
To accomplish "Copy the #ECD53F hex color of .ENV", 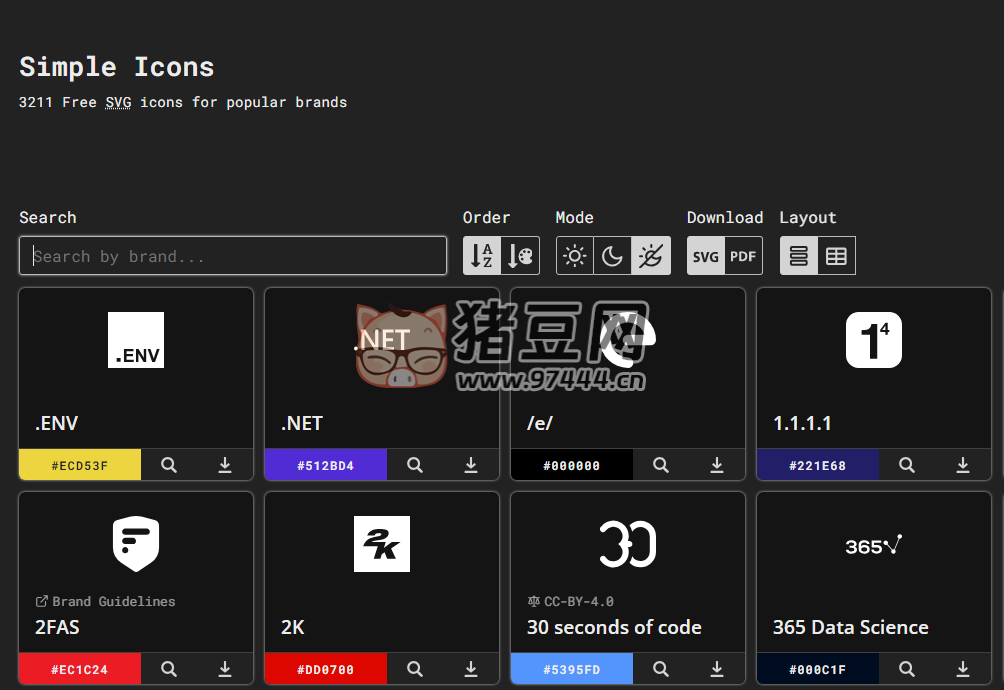I will (x=80, y=464).
